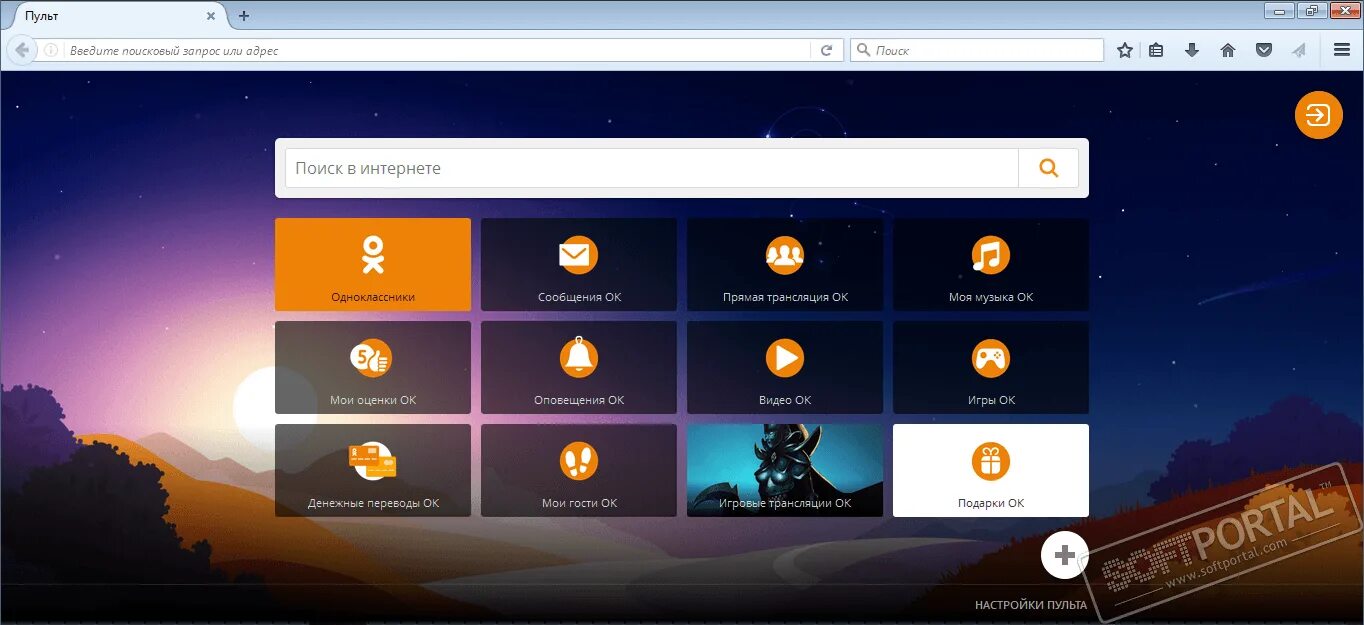Open Денежные переводы OK tile
The width and height of the screenshot is (1364, 625).
tap(373, 470)
